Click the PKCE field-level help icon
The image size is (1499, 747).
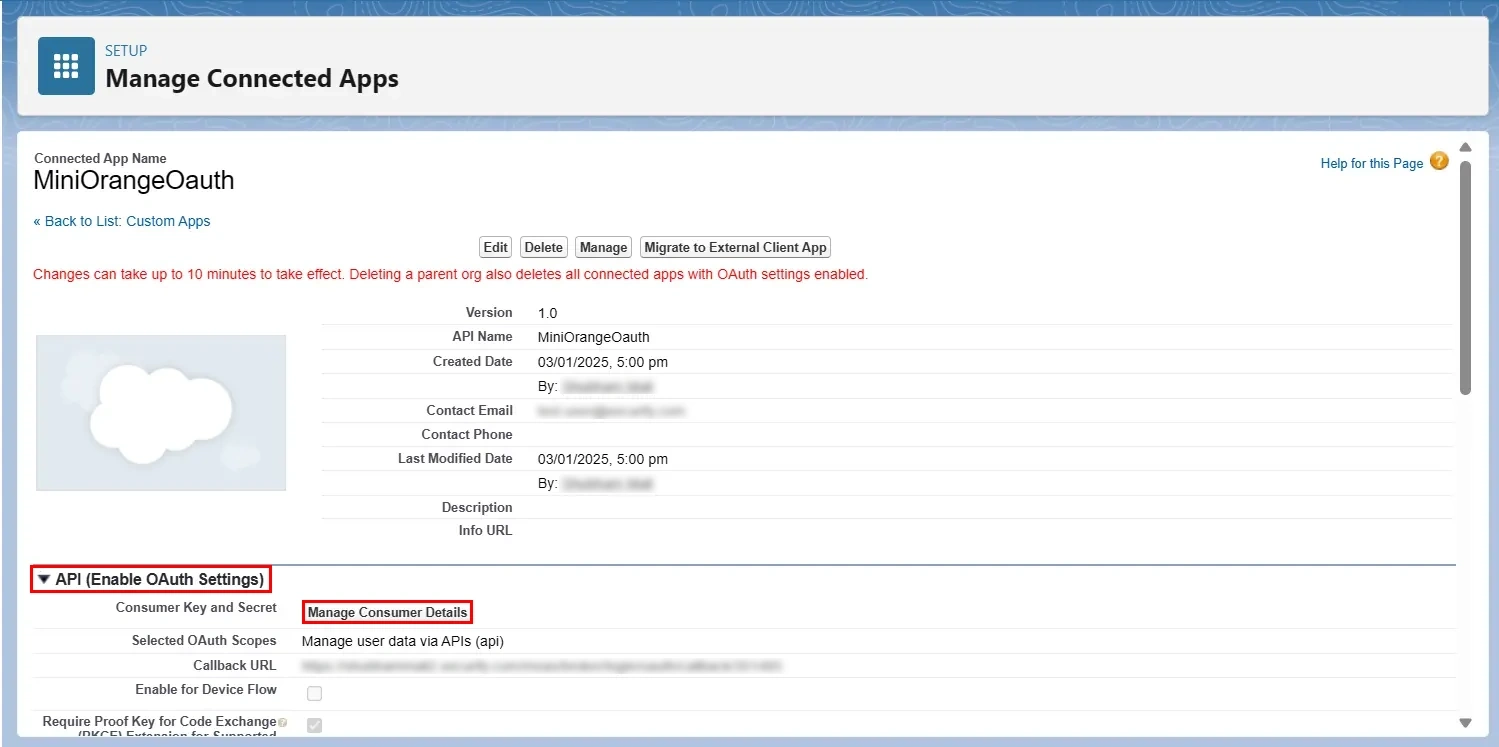(x=284, y=720)
